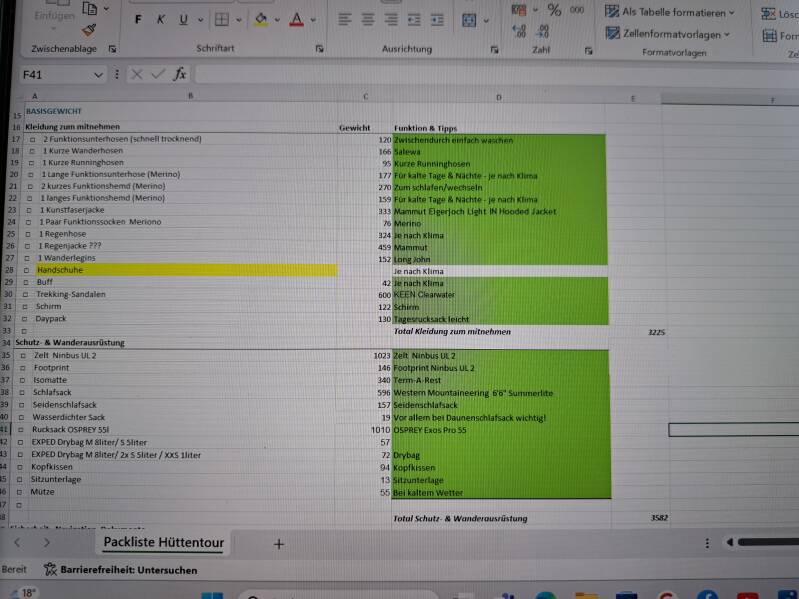Apply red font color

pyautogui.click(x=297, y=20)
